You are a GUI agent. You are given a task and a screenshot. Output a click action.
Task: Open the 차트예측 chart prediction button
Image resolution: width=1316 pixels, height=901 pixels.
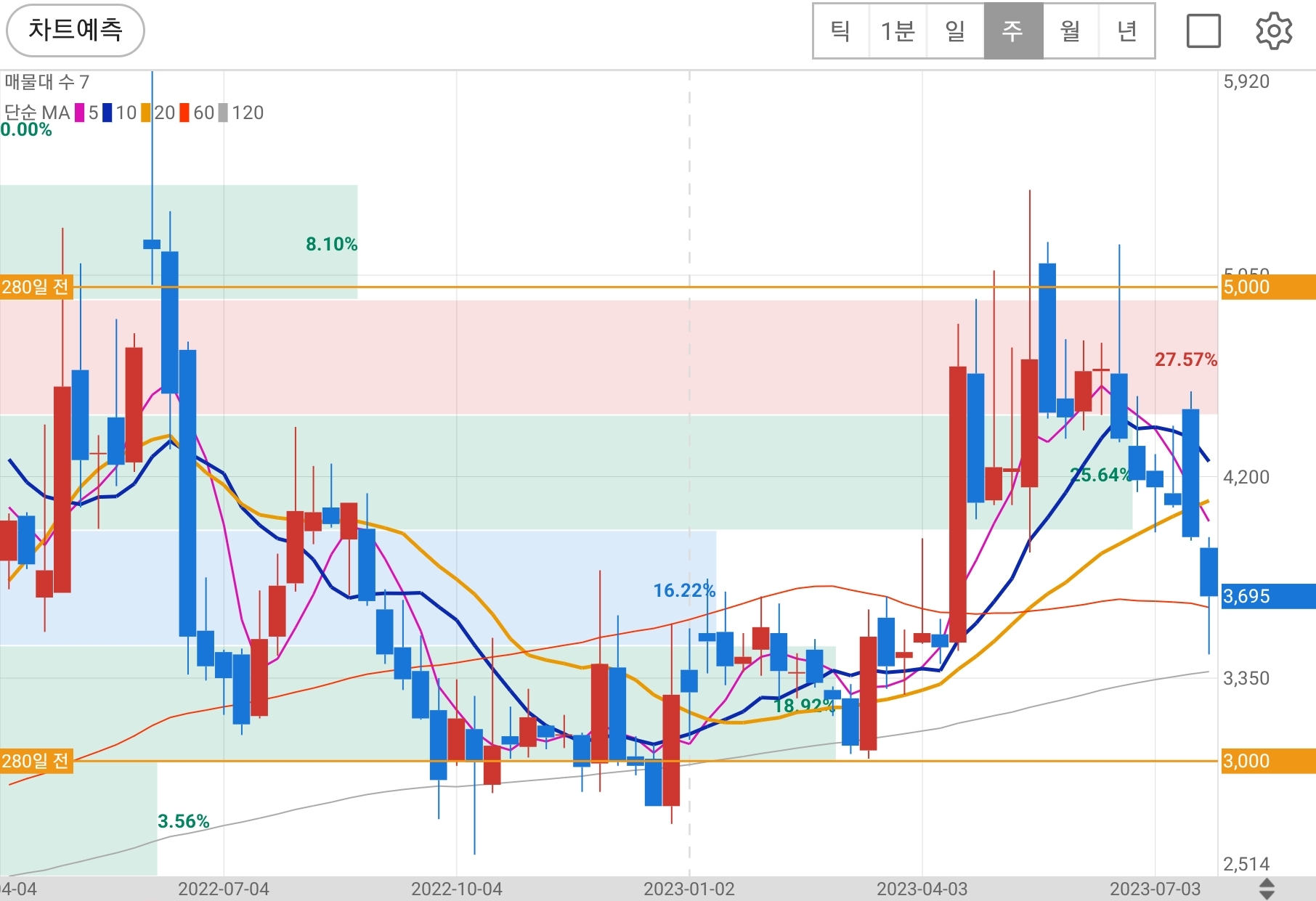76,30
